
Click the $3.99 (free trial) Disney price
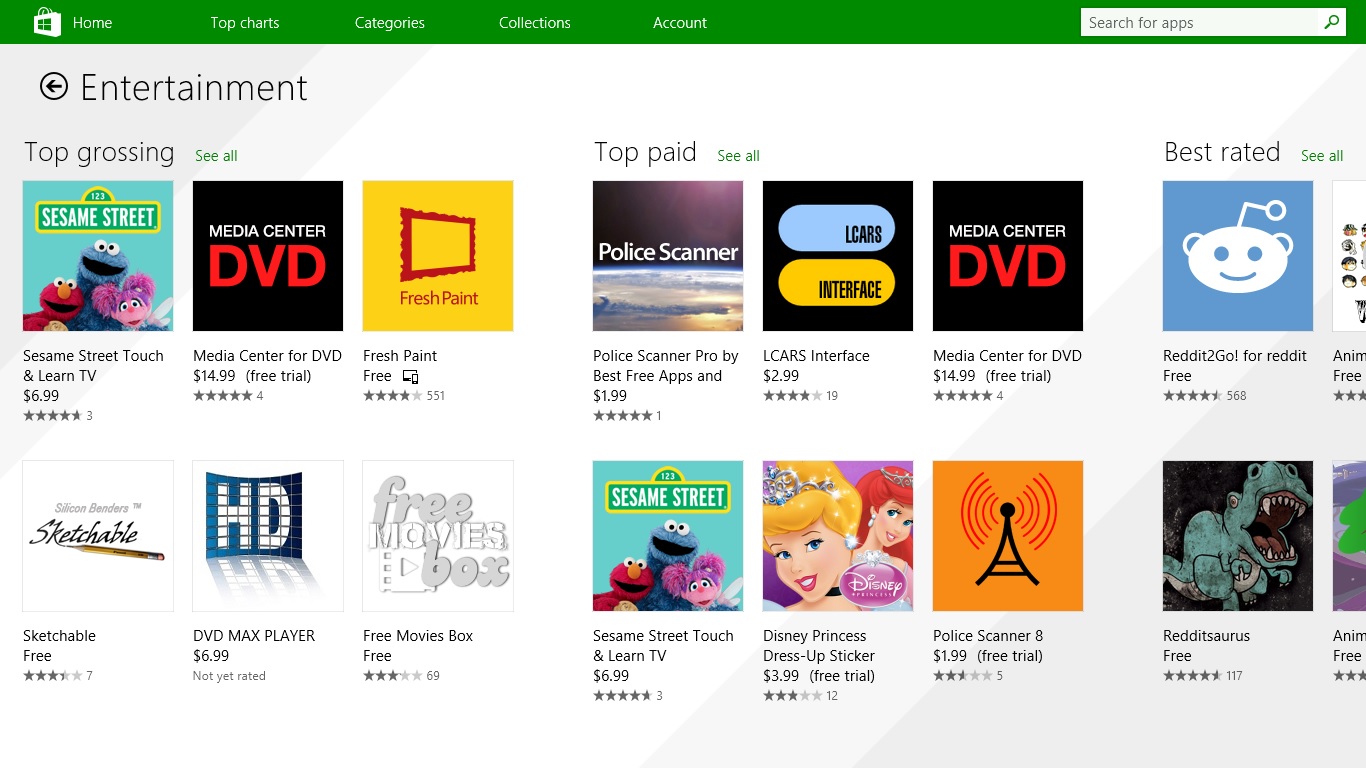click(819, 676)
